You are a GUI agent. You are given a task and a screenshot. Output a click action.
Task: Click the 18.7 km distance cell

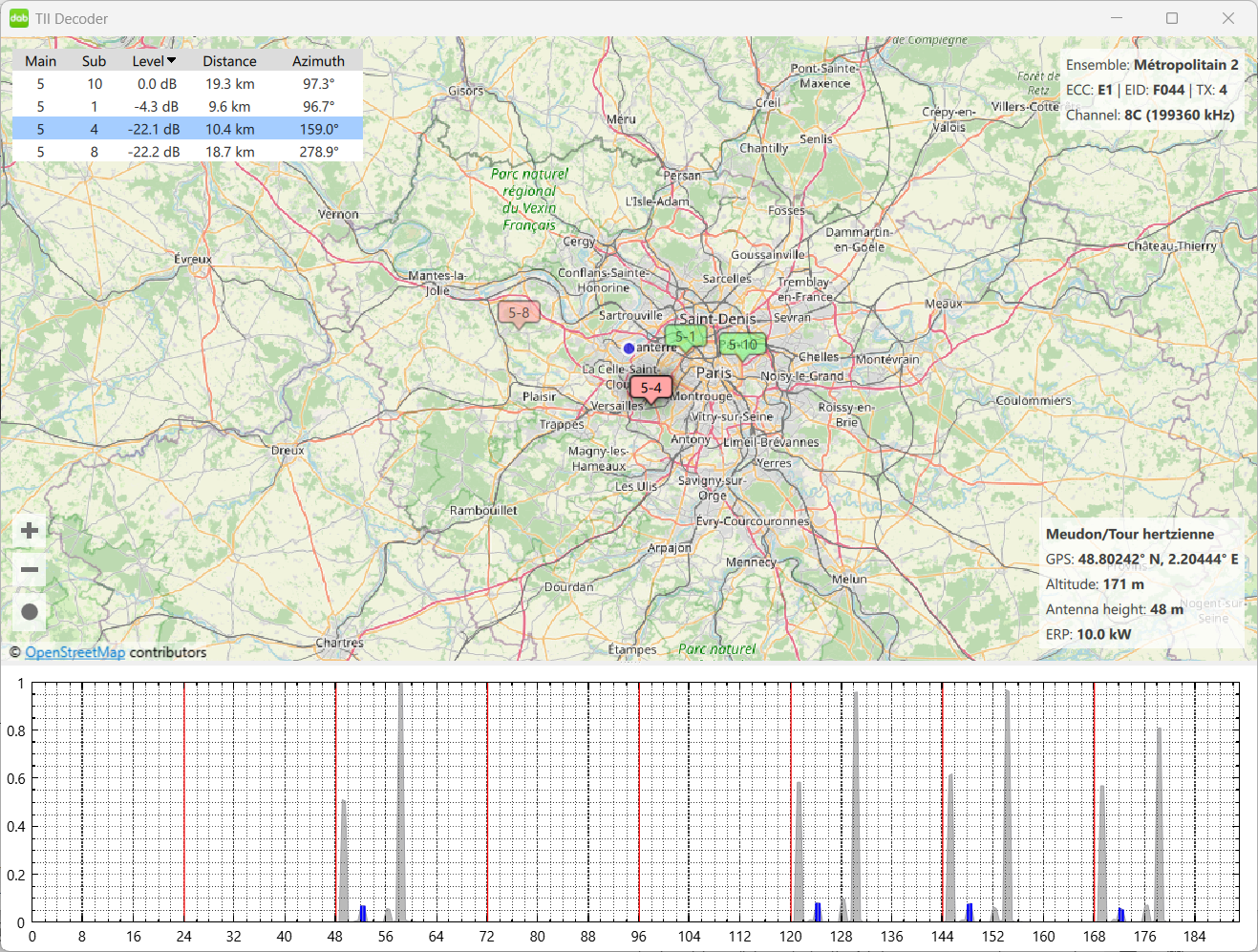(x=230, y=152)
